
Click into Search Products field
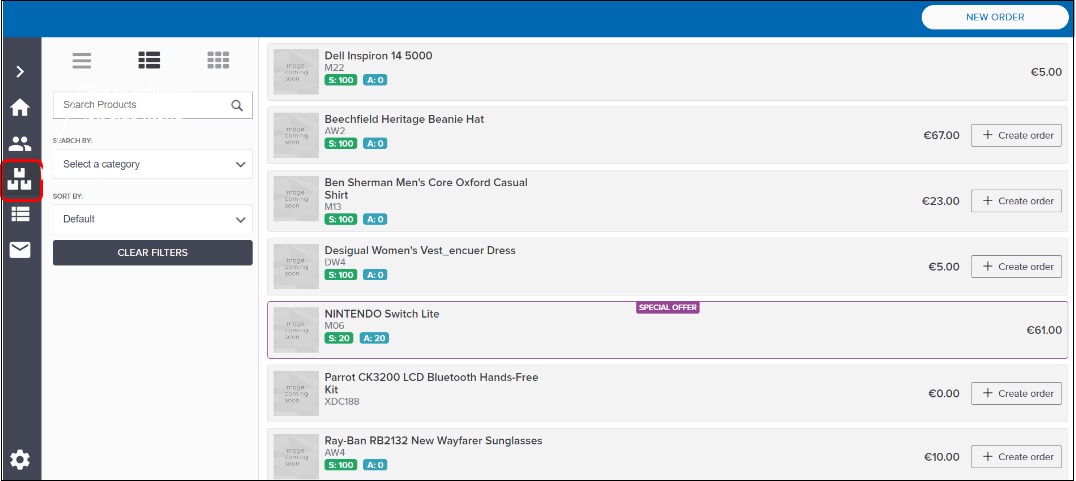pos(140,105)
